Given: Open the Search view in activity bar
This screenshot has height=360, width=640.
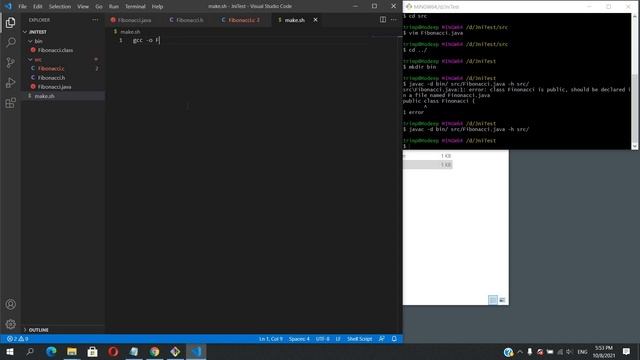Looking at the screenshot, I should [11, 42].
